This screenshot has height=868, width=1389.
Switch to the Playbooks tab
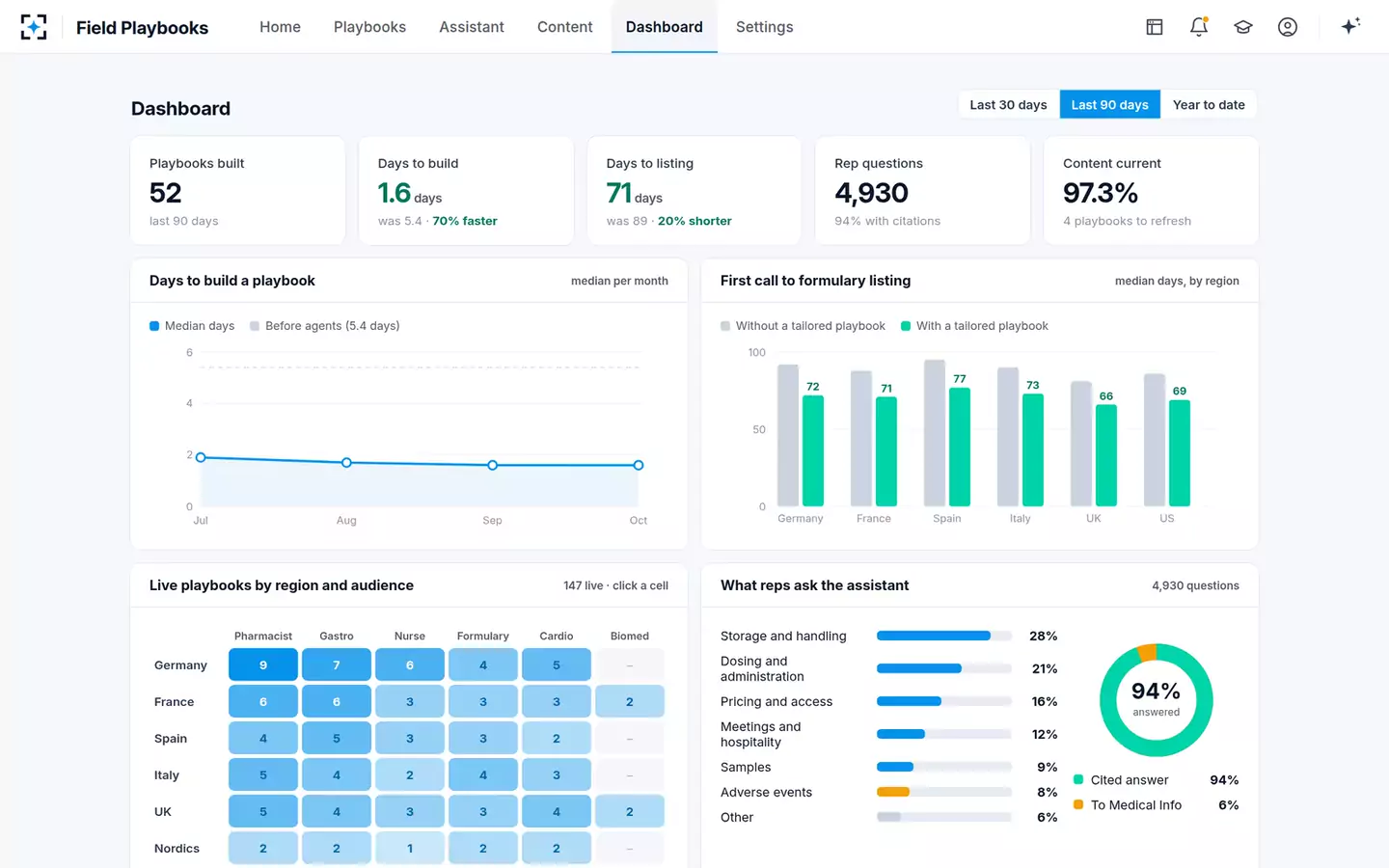click(369, 27)
